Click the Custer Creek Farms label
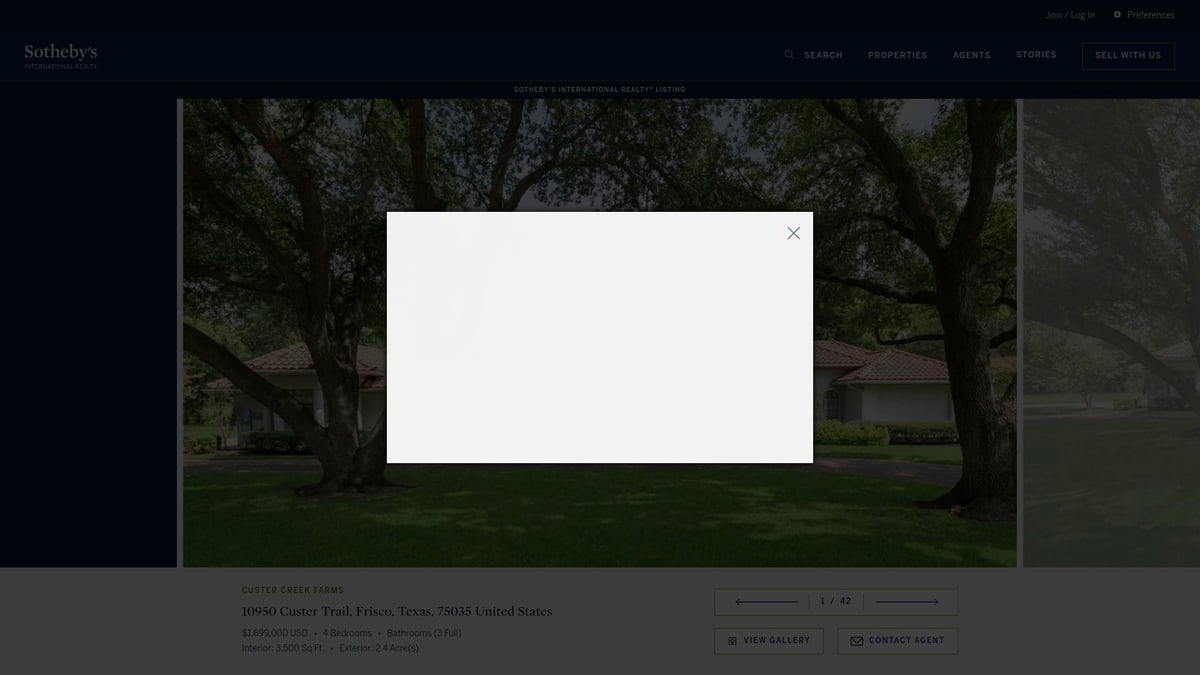The width and height of the screenshot is (1200, 675). (292, 589)
